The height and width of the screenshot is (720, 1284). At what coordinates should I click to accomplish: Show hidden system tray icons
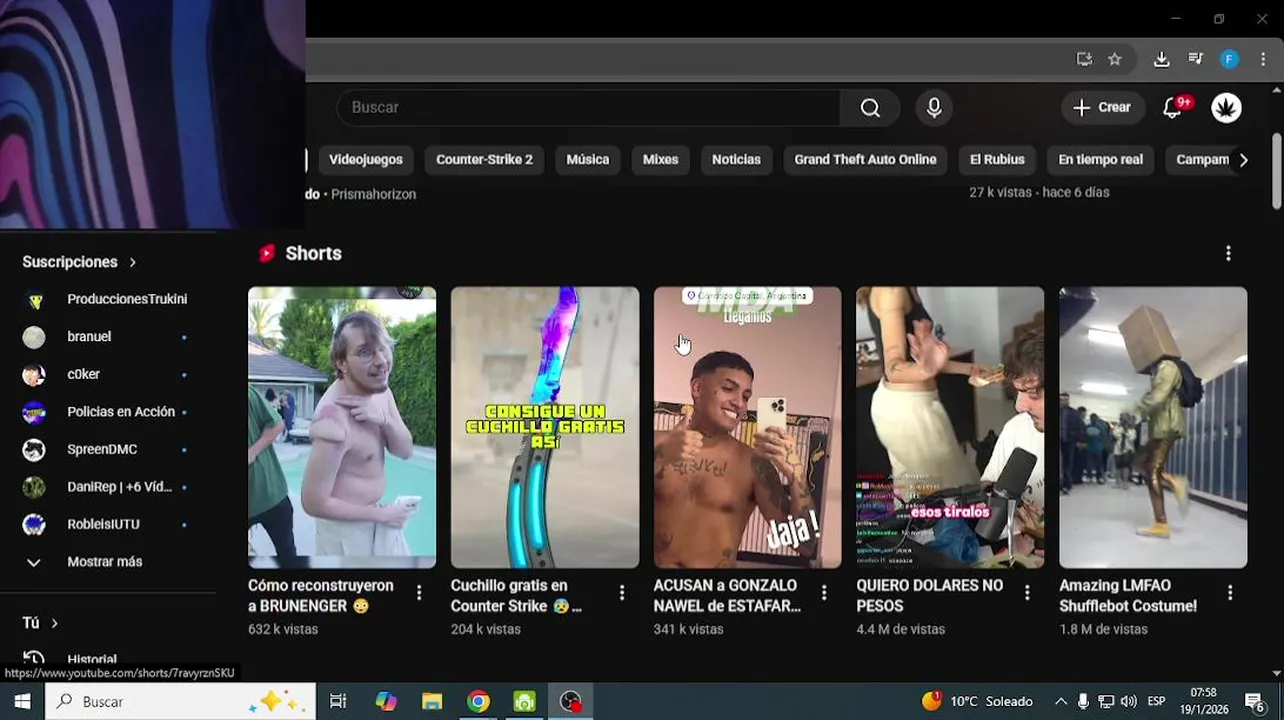coord(1061,701)
